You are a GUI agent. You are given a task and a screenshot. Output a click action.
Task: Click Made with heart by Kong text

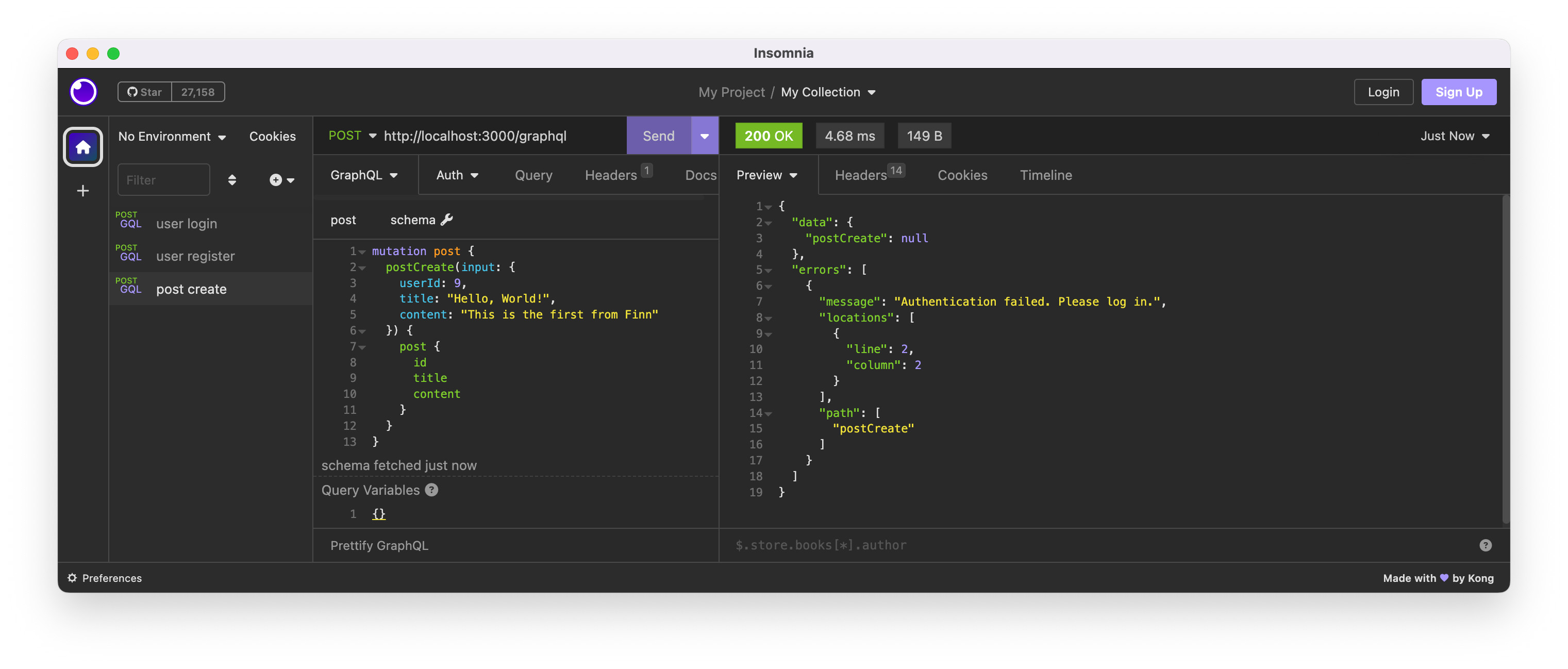coord(1438,578)
